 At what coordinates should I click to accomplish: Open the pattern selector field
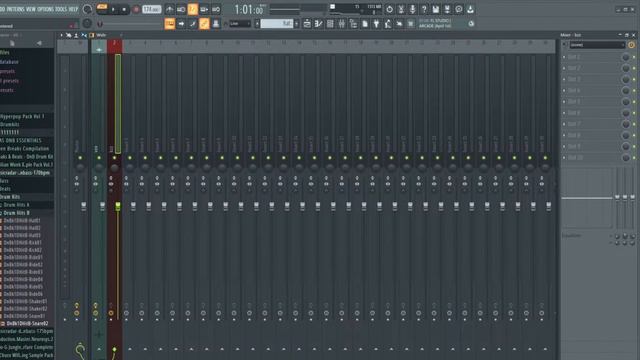point(277,24)
